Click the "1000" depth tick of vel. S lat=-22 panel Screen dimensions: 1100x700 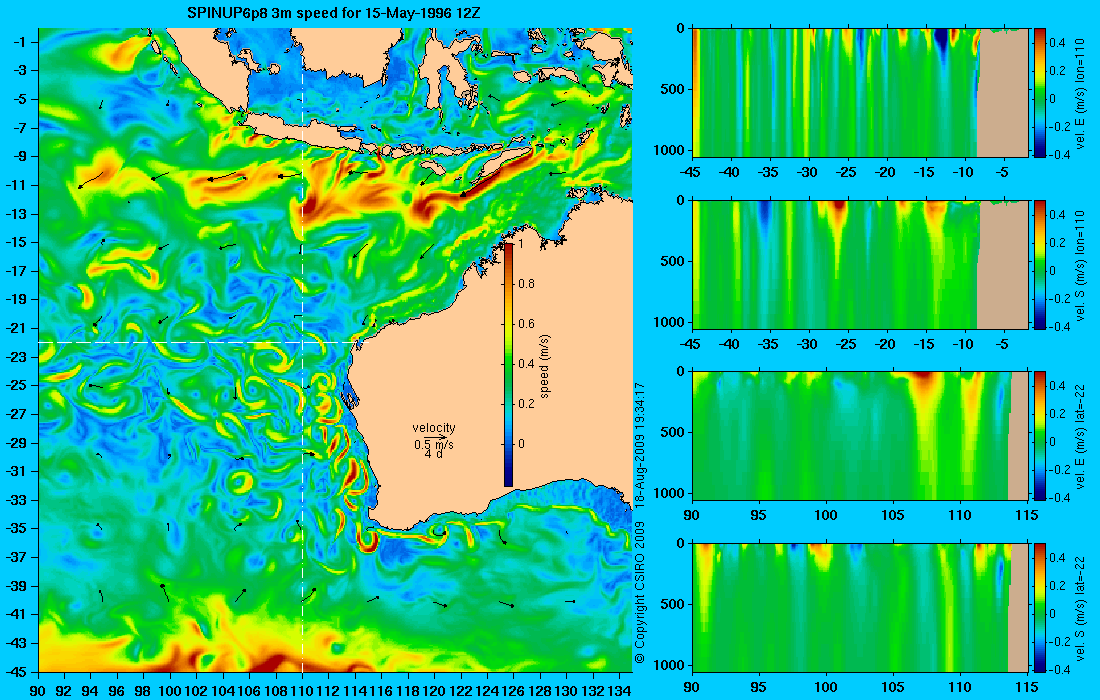tap(671, 665)
